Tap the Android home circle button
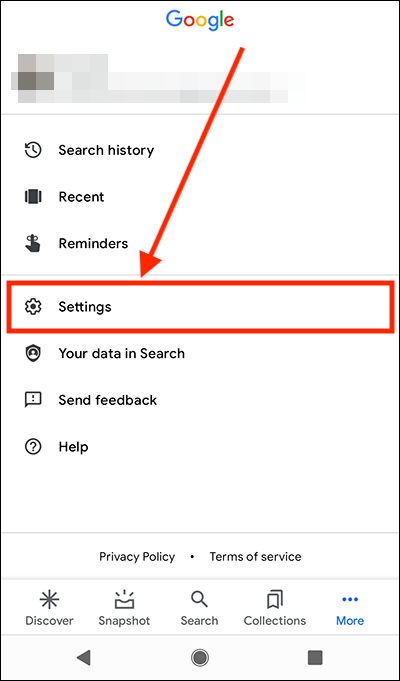The image size is (400, 681). pyautogui.click(x=200, y=658)
